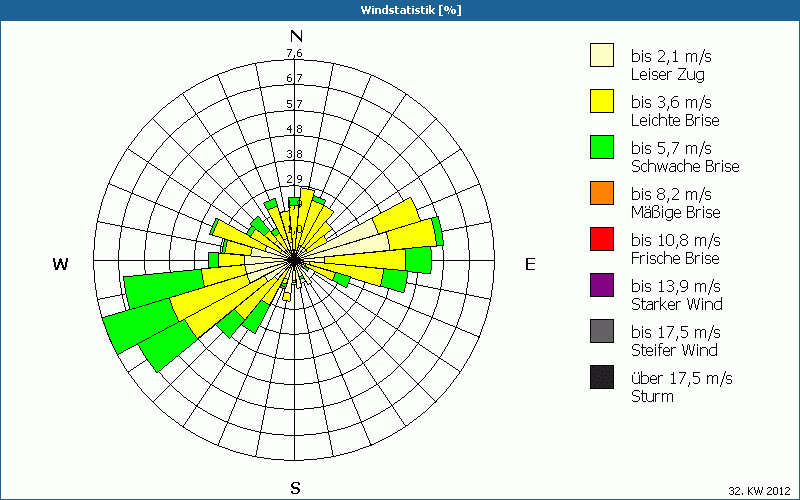This screenshot has height=500, width=800.
Task: Click the 7,6 scale label
Action: (x=294, y=53)
